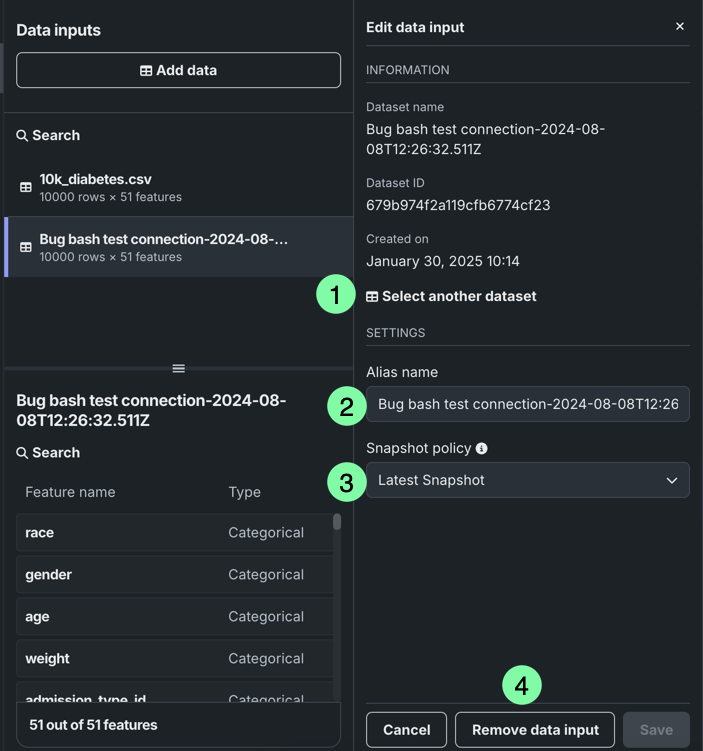The image size is (703, 751).
Task: Click the Latest Snapshot dropdown chevron
Action: 672,481
